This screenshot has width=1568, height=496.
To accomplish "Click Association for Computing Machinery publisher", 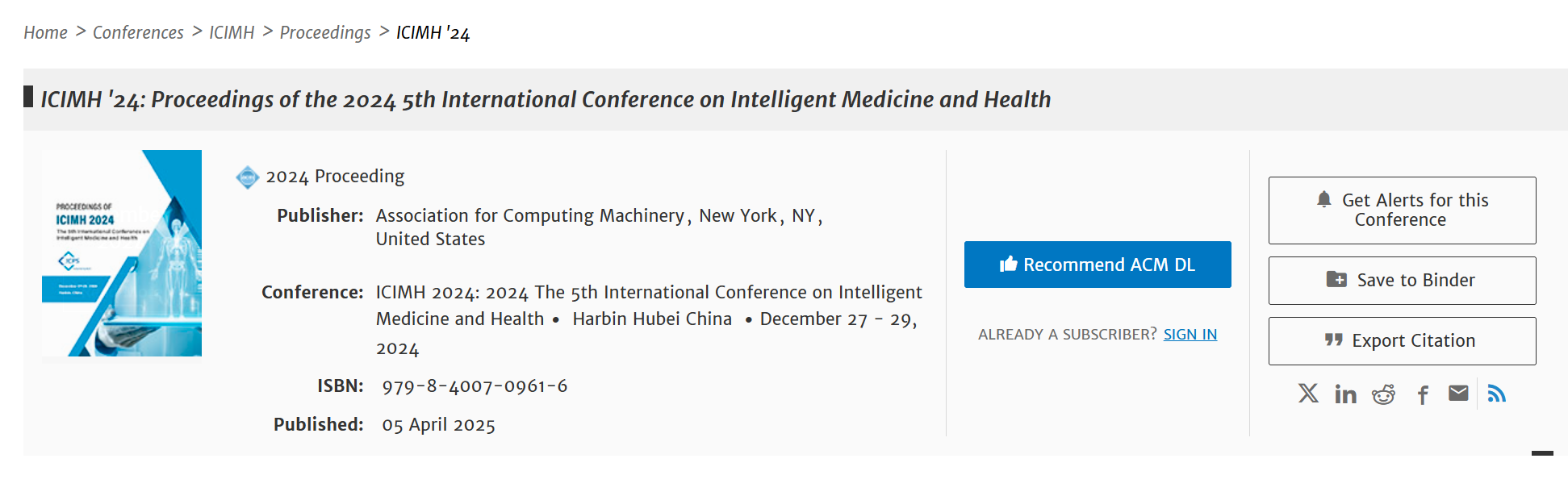I will pyautogui.click(x=529, y=215).
